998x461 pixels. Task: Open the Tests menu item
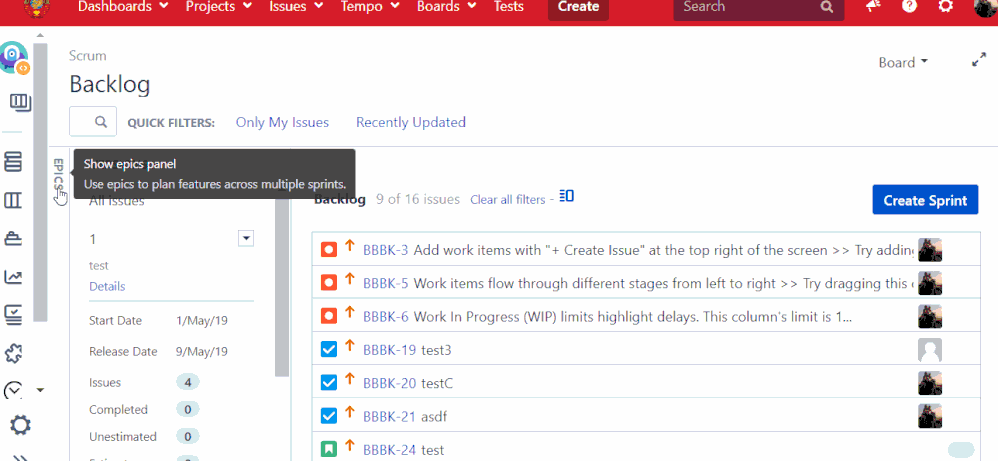point(509,7)
